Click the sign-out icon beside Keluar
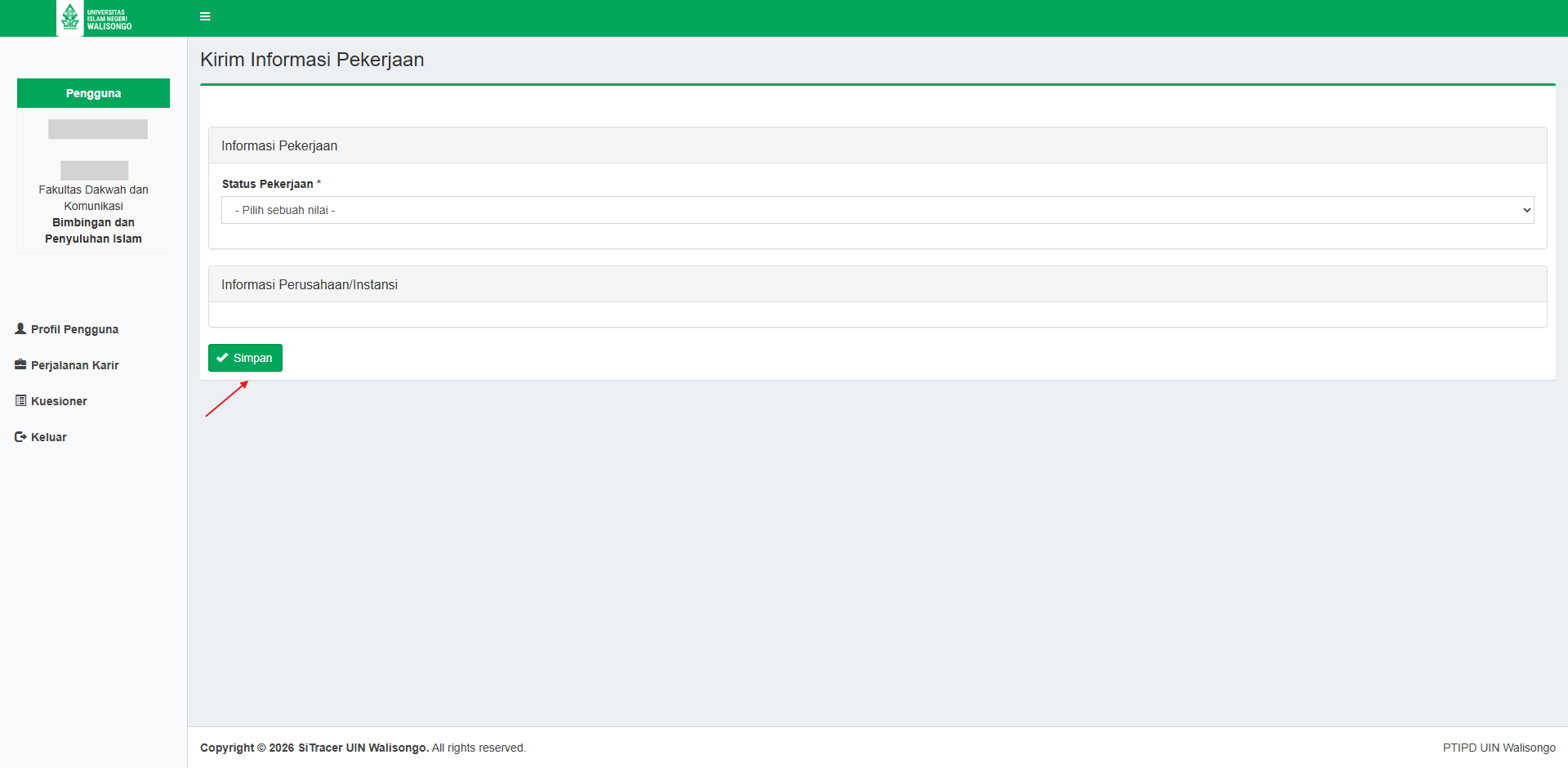 (20, 437)
